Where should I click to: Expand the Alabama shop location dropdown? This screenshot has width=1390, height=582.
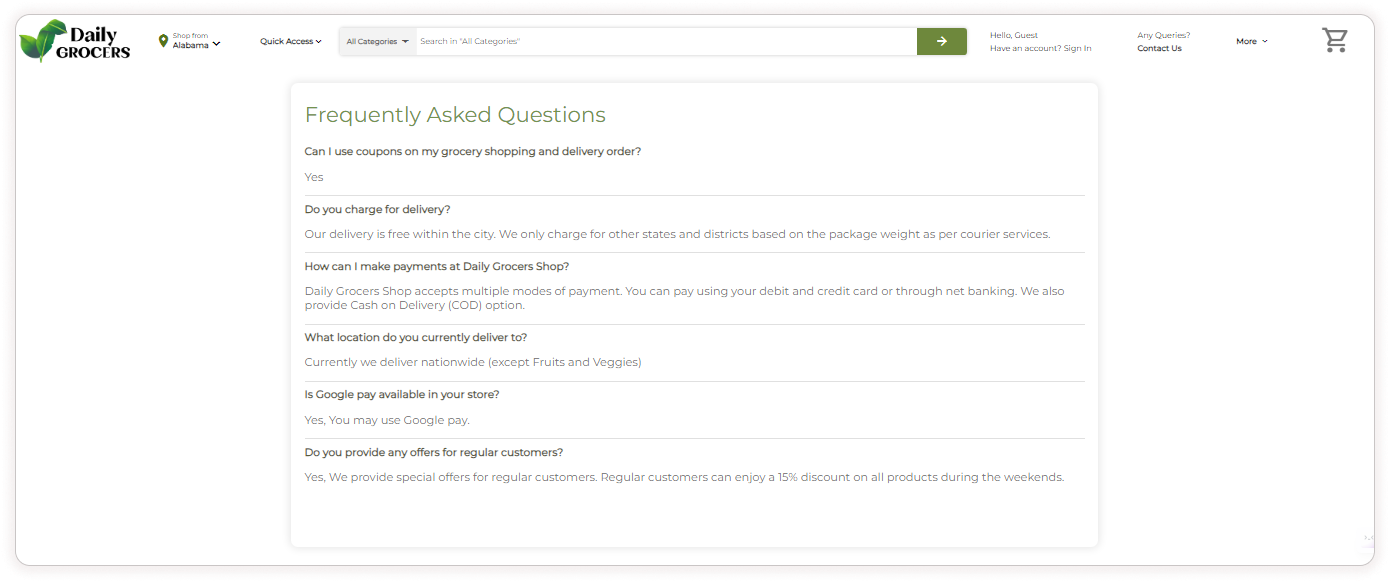pyautogui.click(x=196, y=45)
